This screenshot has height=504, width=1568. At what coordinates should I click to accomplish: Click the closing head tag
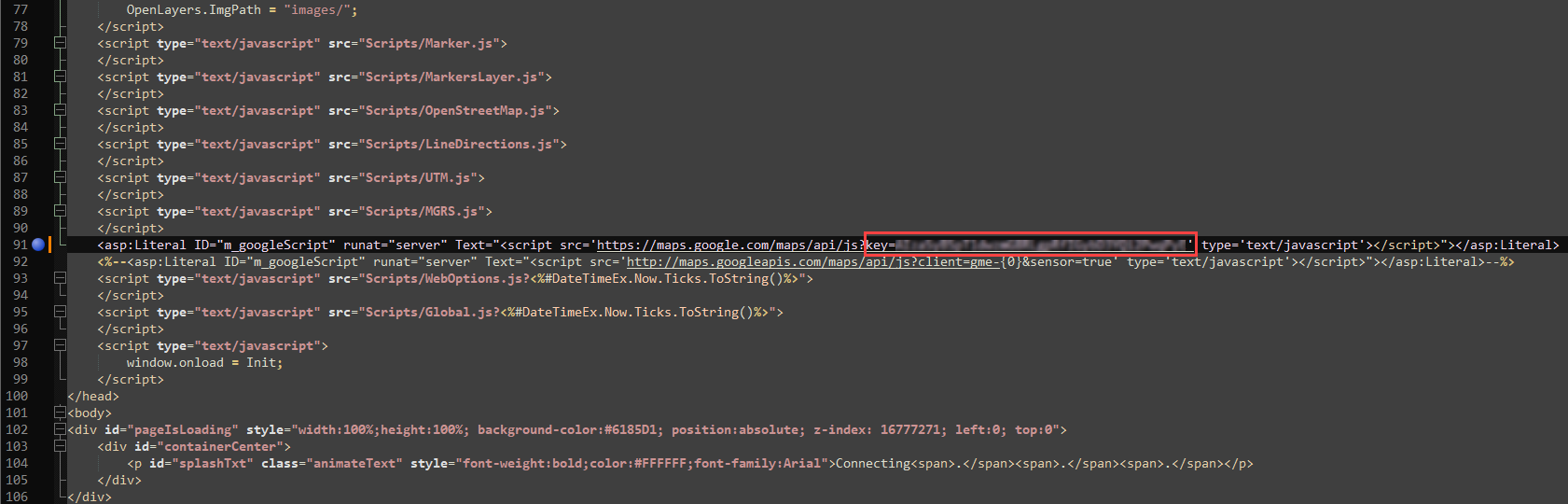(x=93, y=396)
